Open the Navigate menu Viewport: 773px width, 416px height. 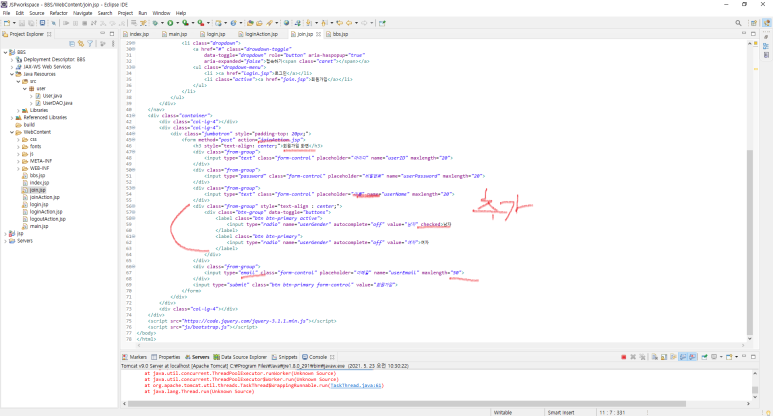[82, 13]
